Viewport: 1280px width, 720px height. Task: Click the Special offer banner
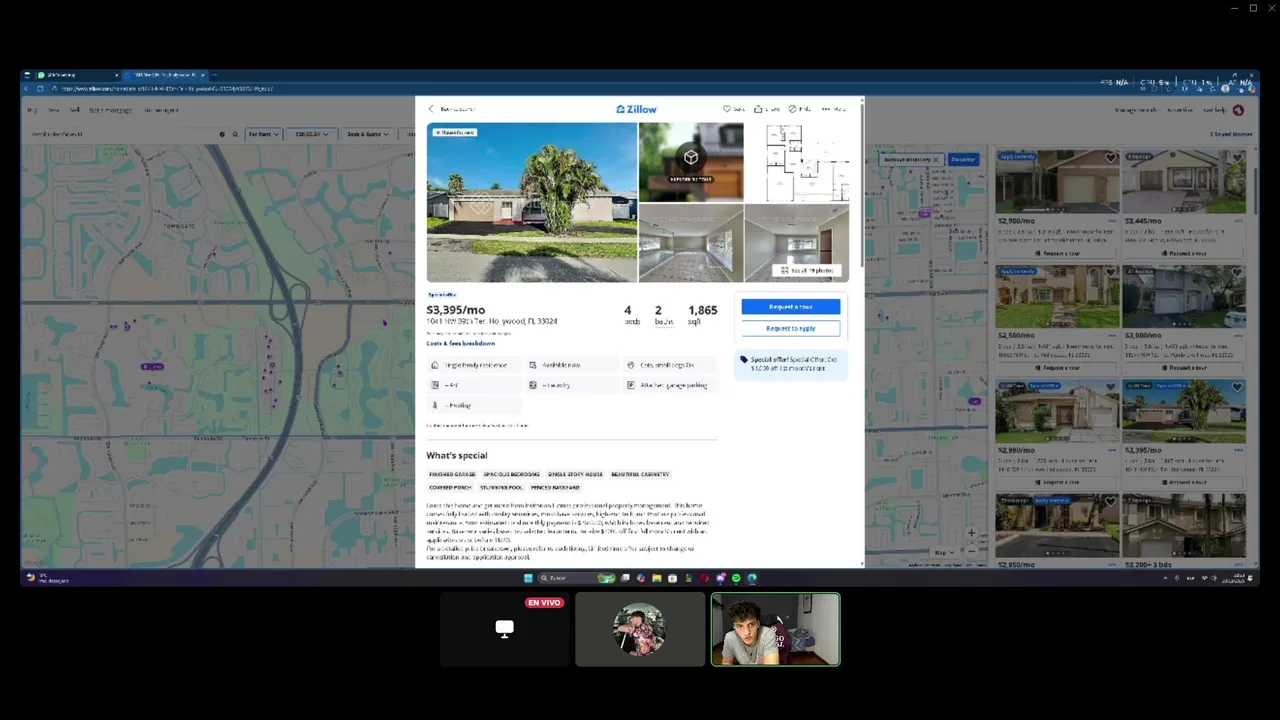click(x=791, y=365)
